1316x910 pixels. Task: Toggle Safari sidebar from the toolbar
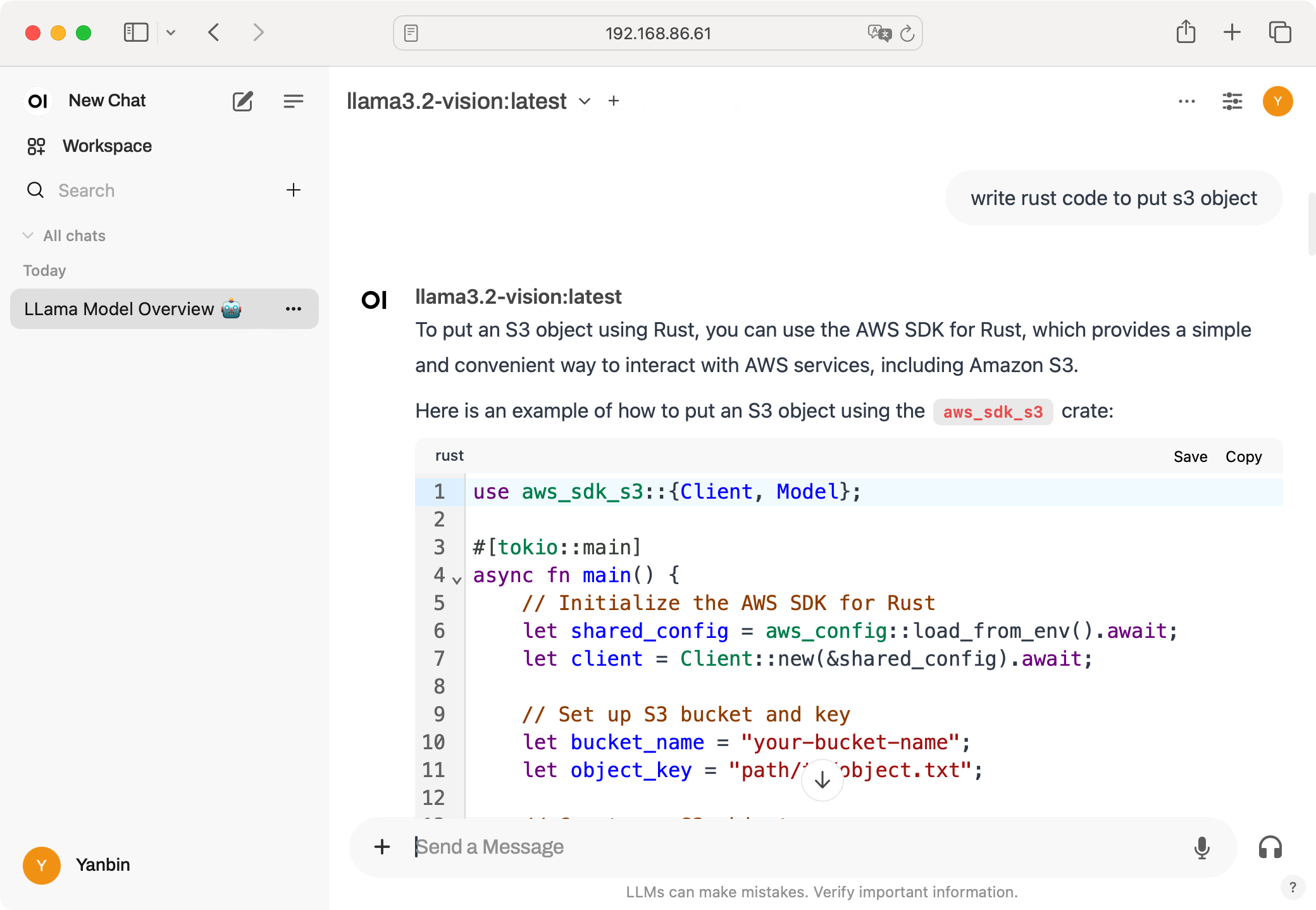136,33
